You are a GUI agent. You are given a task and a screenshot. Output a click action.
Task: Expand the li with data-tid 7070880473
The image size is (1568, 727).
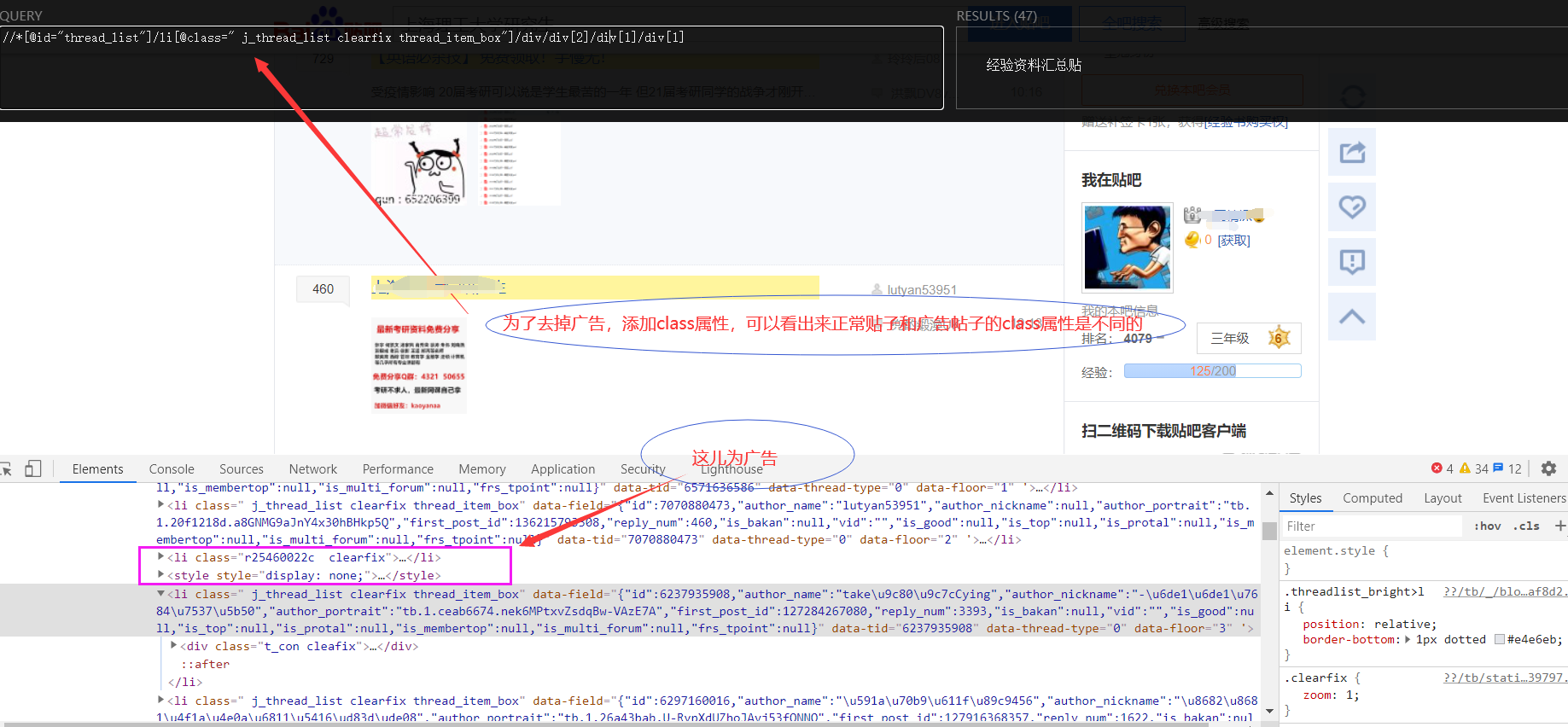(160, 505)
